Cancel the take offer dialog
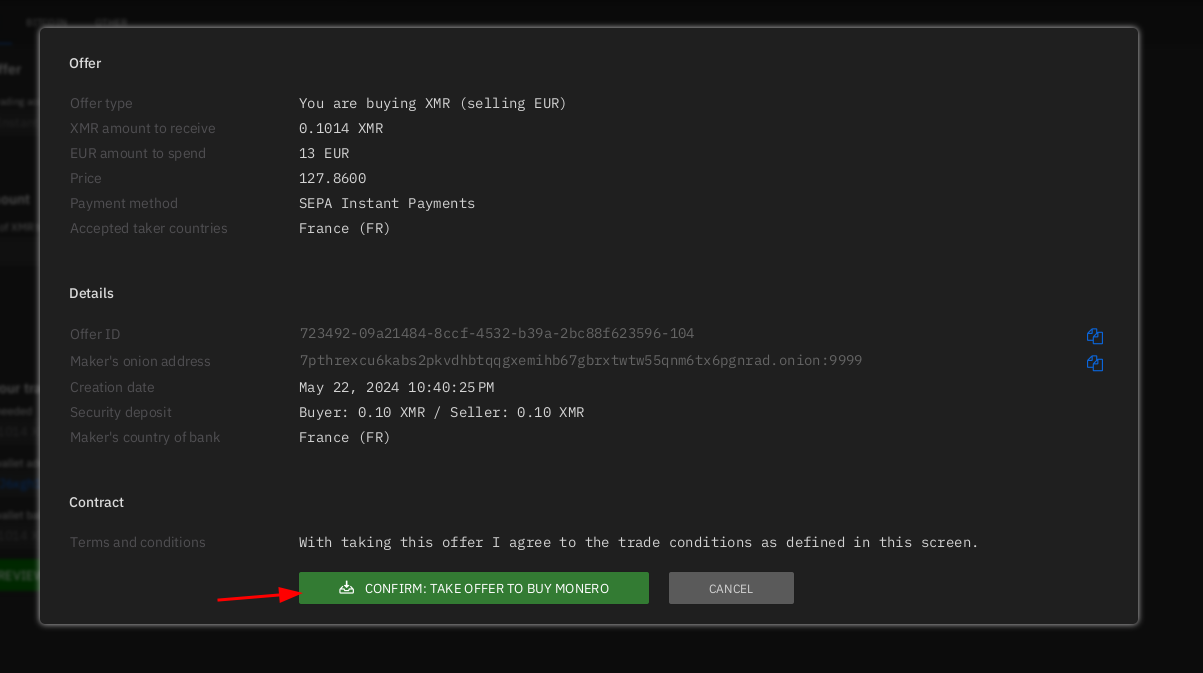The image size is (1203, 673). [x=730, y=588]
